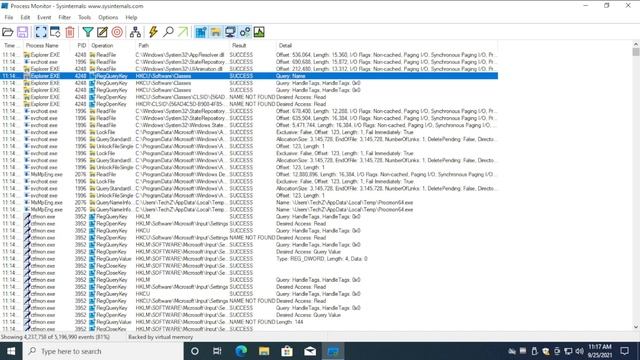Open the File menu
This screenshot has width=640, height=360.
tap(9, 18)
